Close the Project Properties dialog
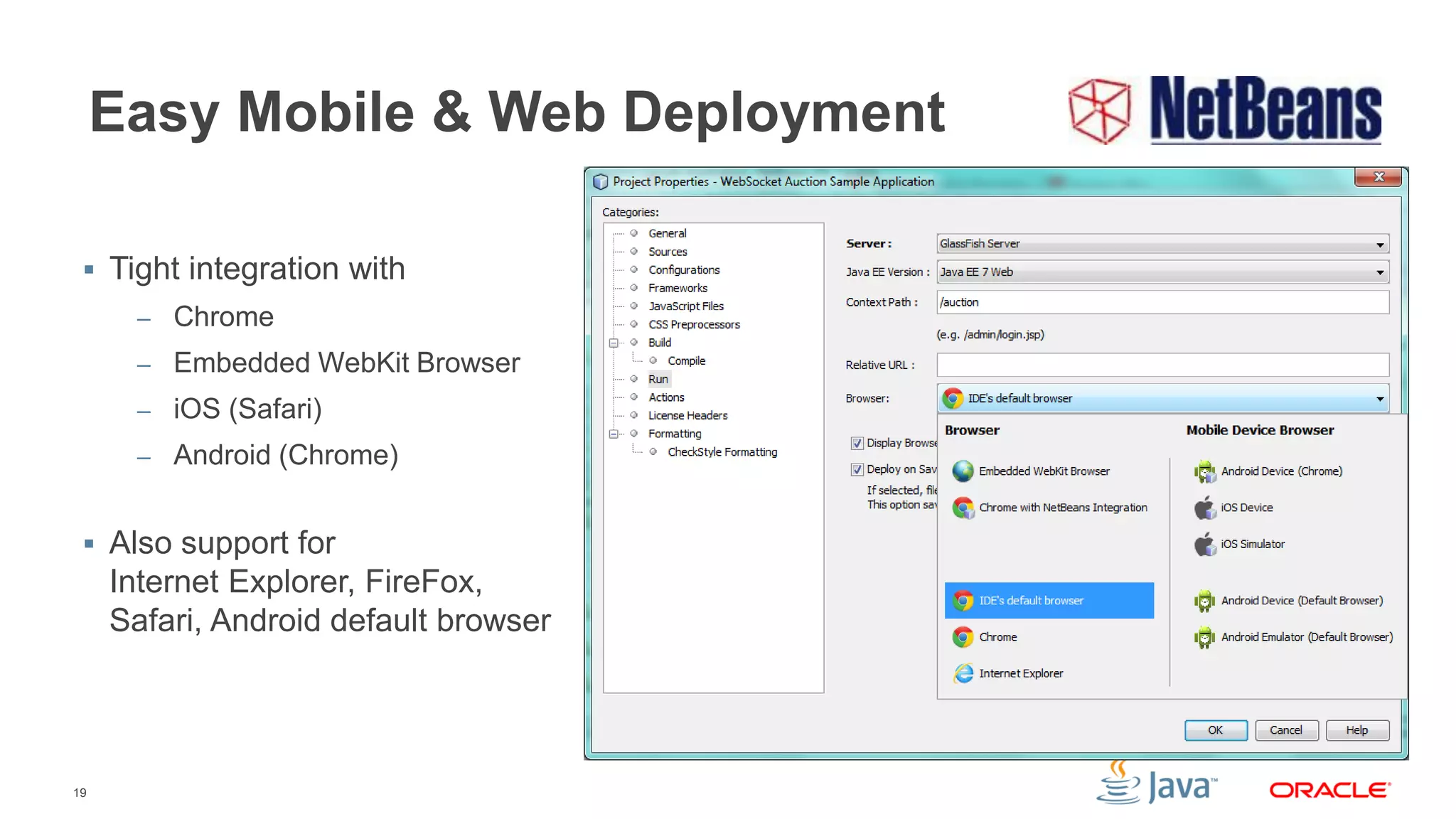Viewport: 1456px width, 819px height. coord(1379,177)
